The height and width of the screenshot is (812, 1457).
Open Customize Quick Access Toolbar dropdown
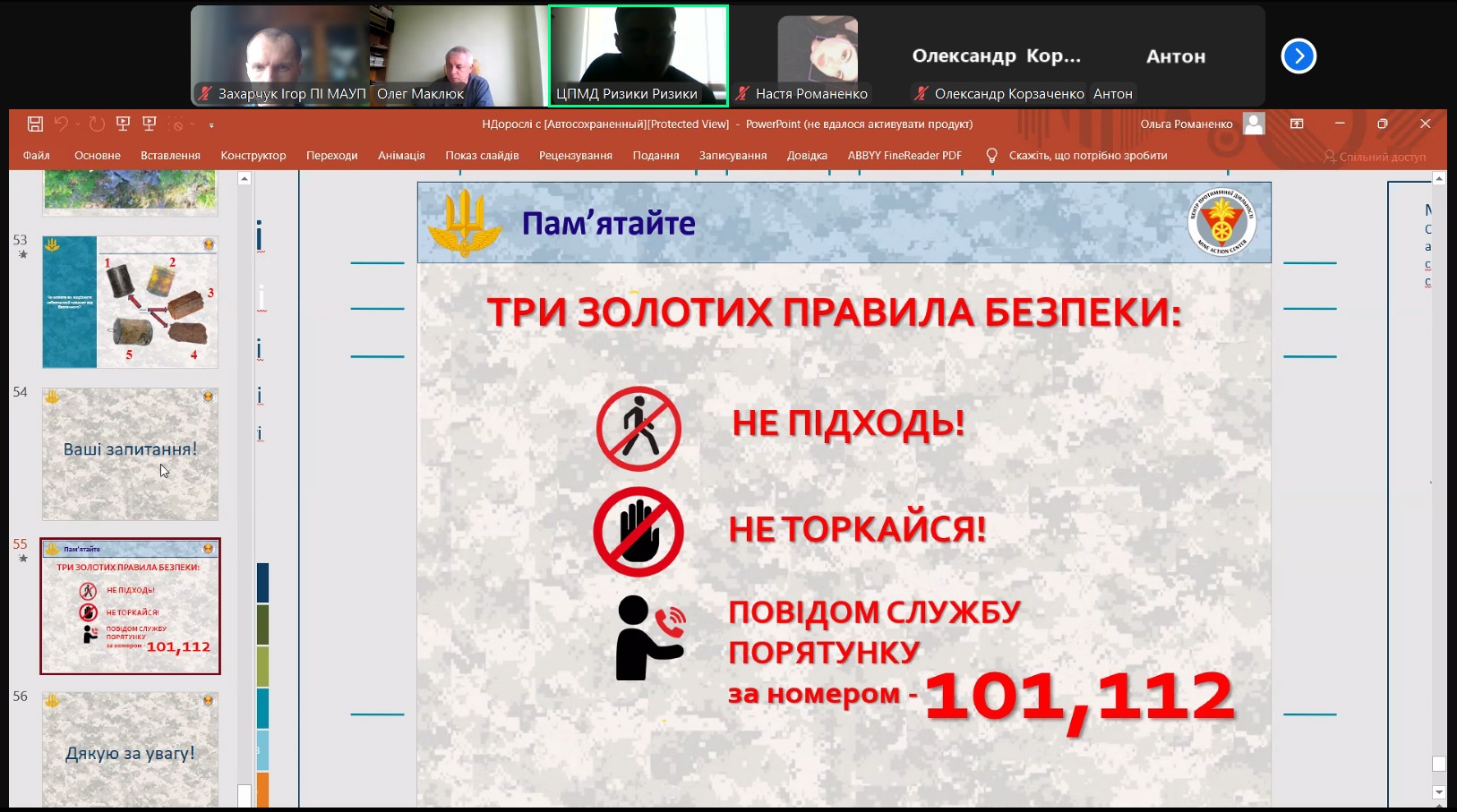[211, 125]
